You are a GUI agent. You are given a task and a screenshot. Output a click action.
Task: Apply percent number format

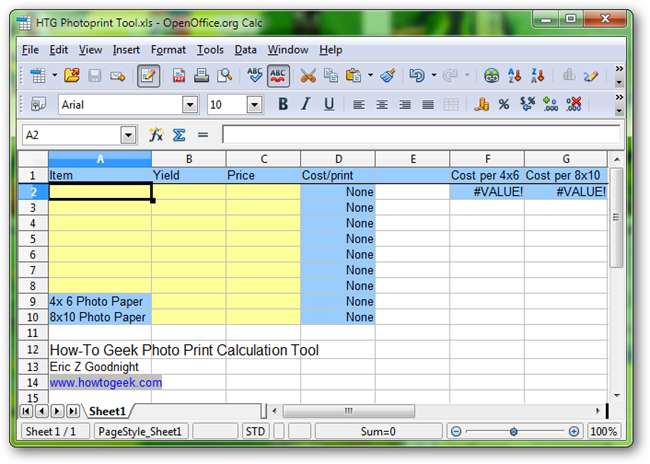tap(504, 104)
